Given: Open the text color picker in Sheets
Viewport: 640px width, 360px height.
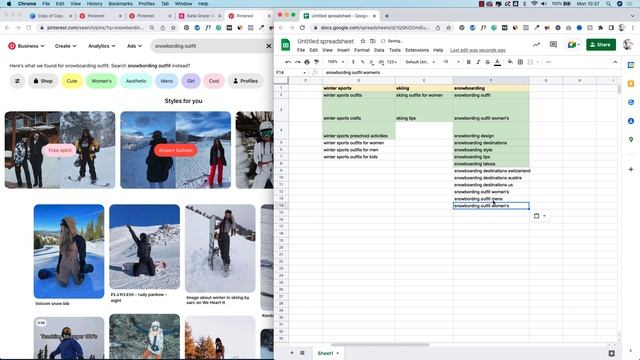Looking at the screenshot, I should tap(497, 62).
